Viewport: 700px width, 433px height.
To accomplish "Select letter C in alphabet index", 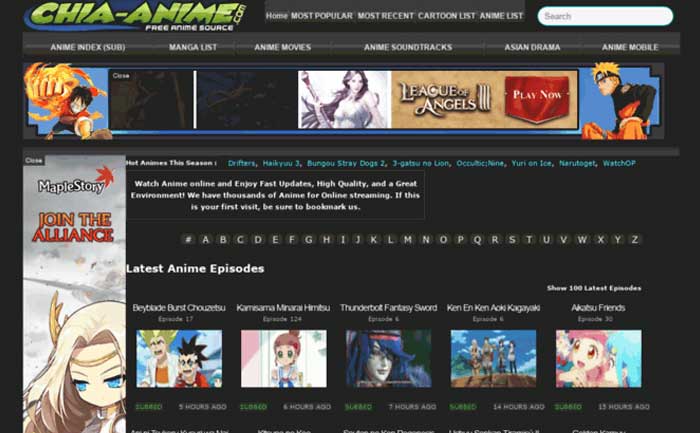I will [x=240, y=239].
